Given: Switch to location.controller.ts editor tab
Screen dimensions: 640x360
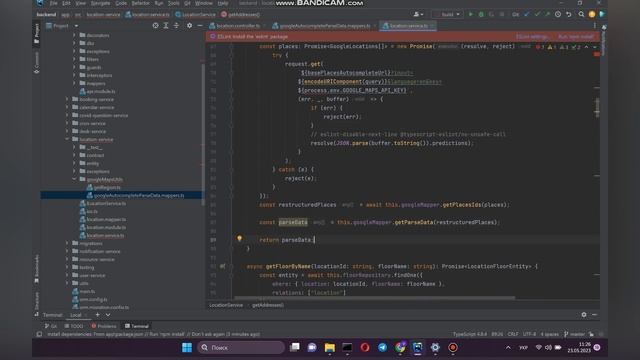Looking at the screenshot, I should [x=238, y=26].
